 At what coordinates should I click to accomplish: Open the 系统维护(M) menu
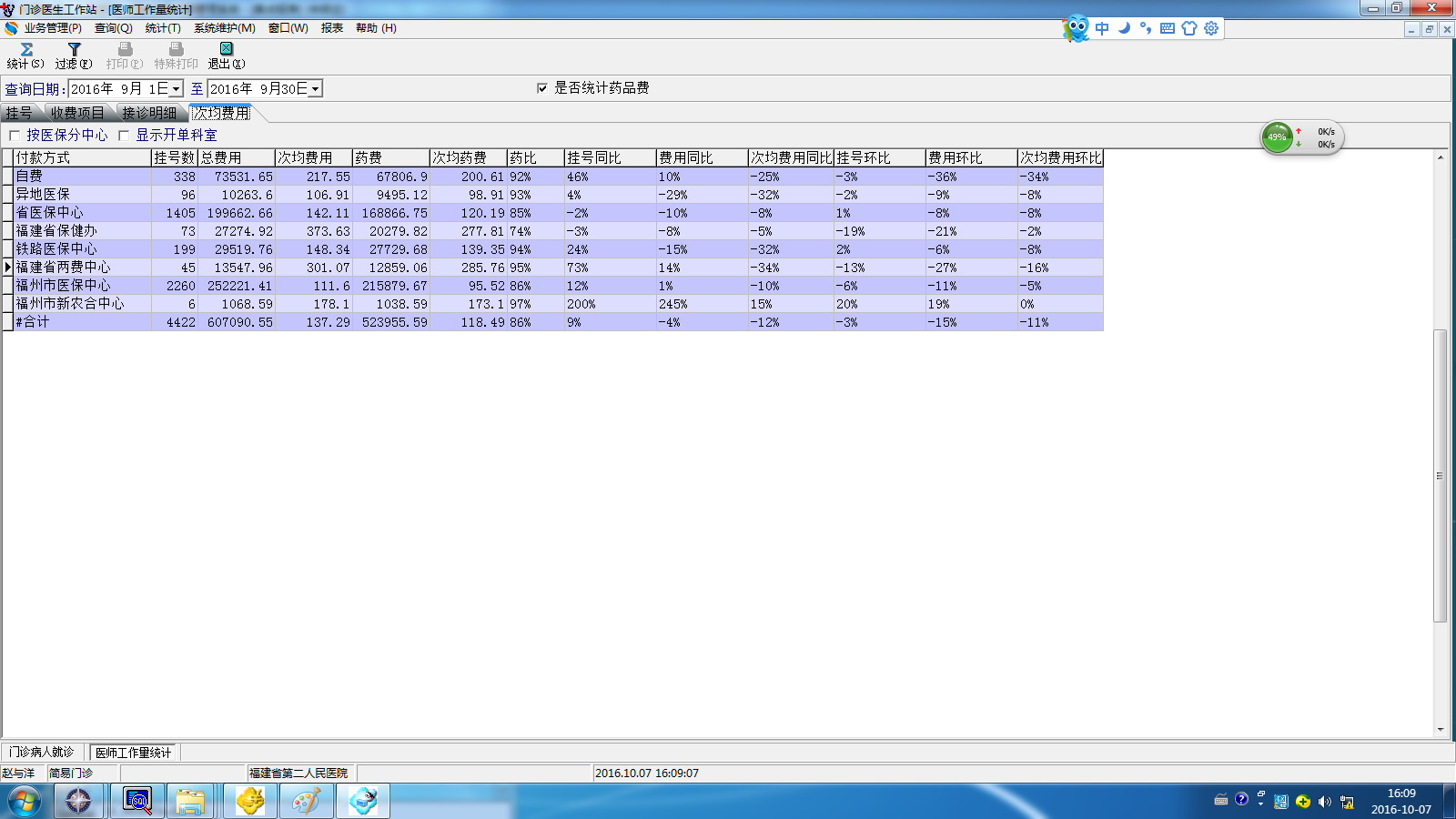[224, 28]
